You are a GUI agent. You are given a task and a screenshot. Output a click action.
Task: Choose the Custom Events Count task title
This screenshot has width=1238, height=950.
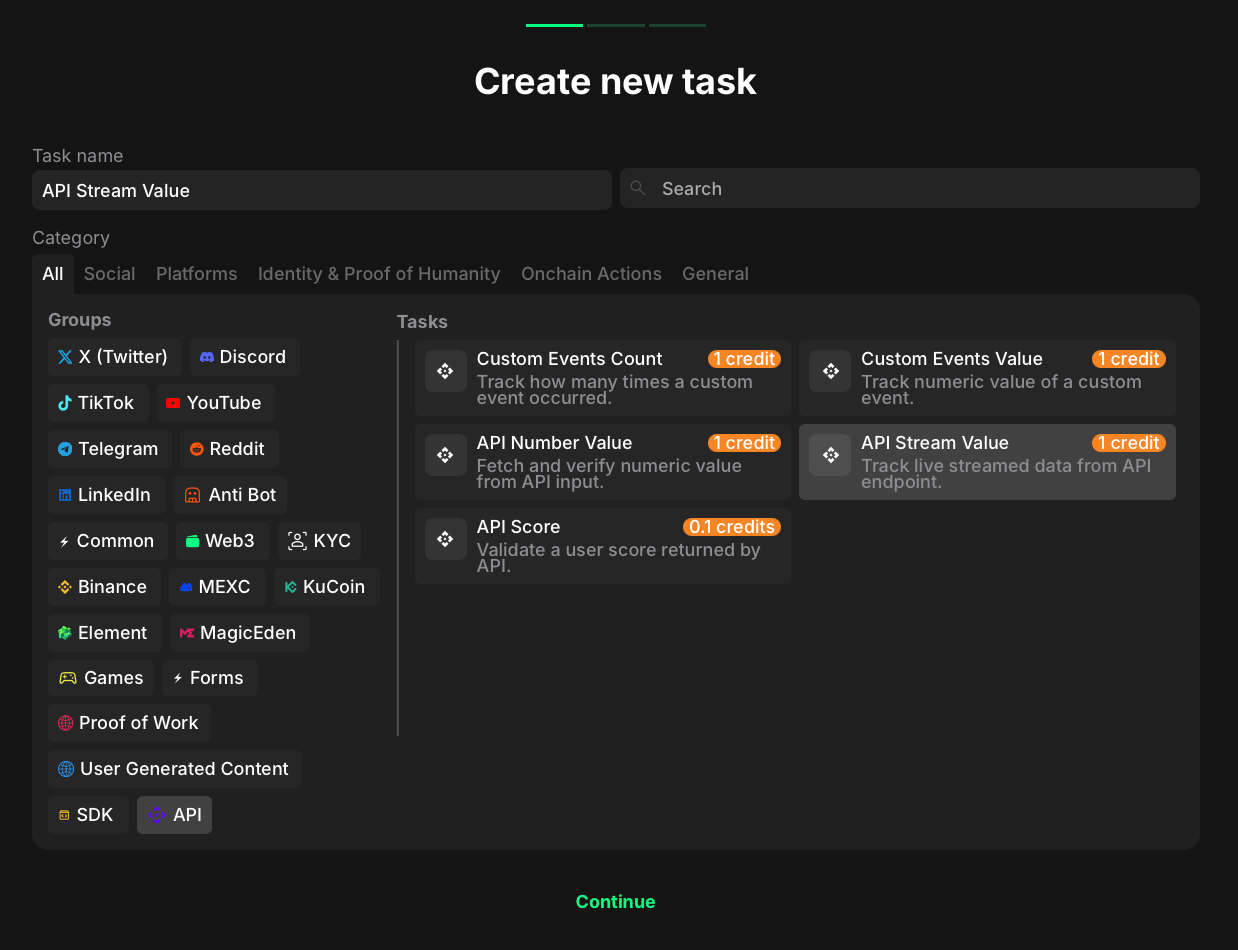pyautogui.click(x=570, y=359)
